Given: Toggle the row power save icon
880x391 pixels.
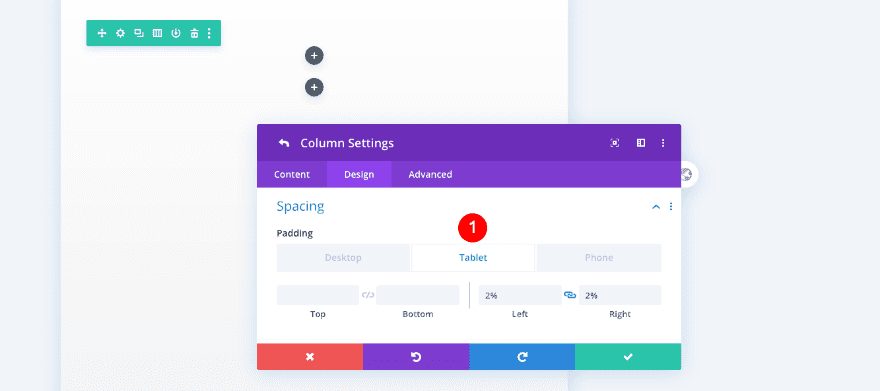Looking at the screenshot, I should pyautogui.click(x=176, y=33).
